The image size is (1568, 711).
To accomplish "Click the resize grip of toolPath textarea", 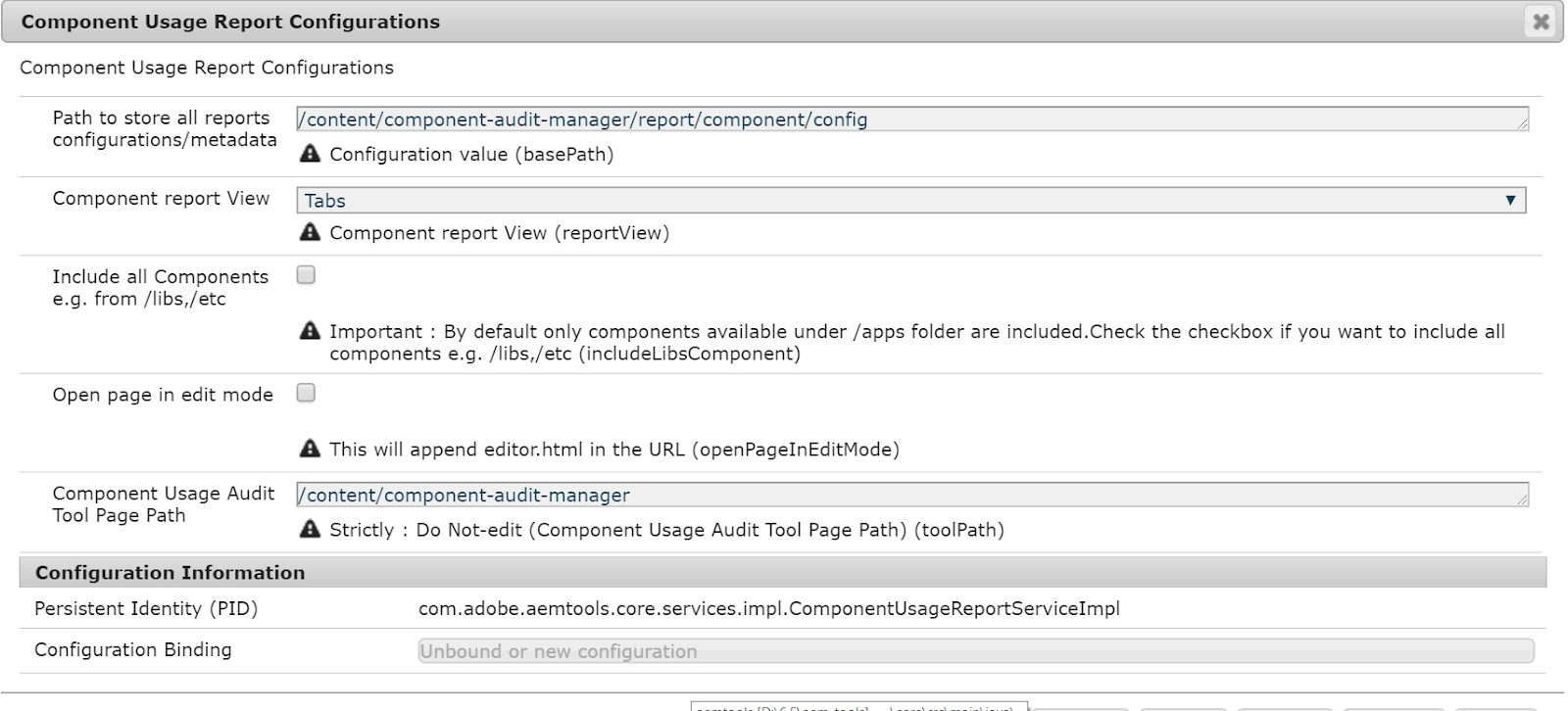I will (x=1522, y=500).
